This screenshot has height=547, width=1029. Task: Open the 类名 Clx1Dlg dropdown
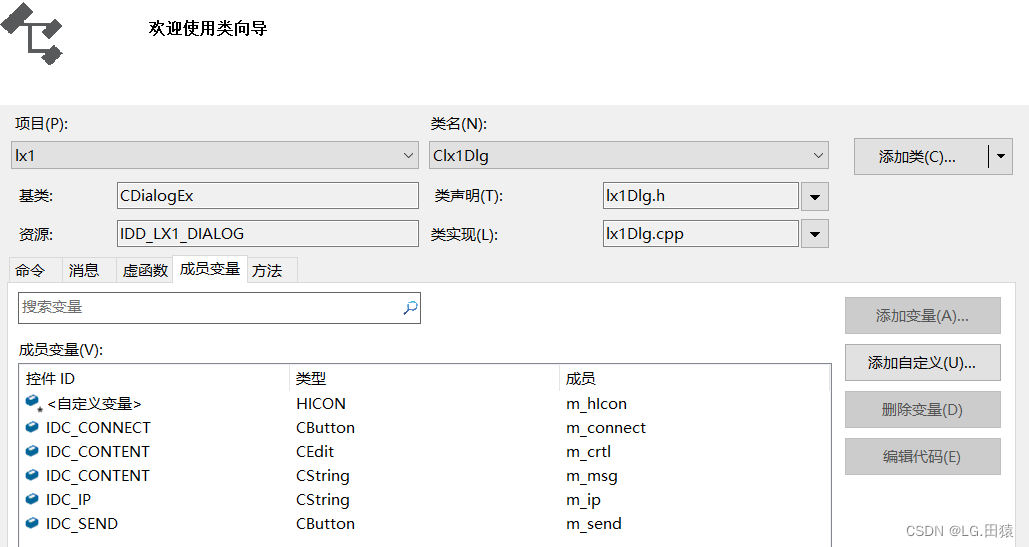tap(629, 155)
